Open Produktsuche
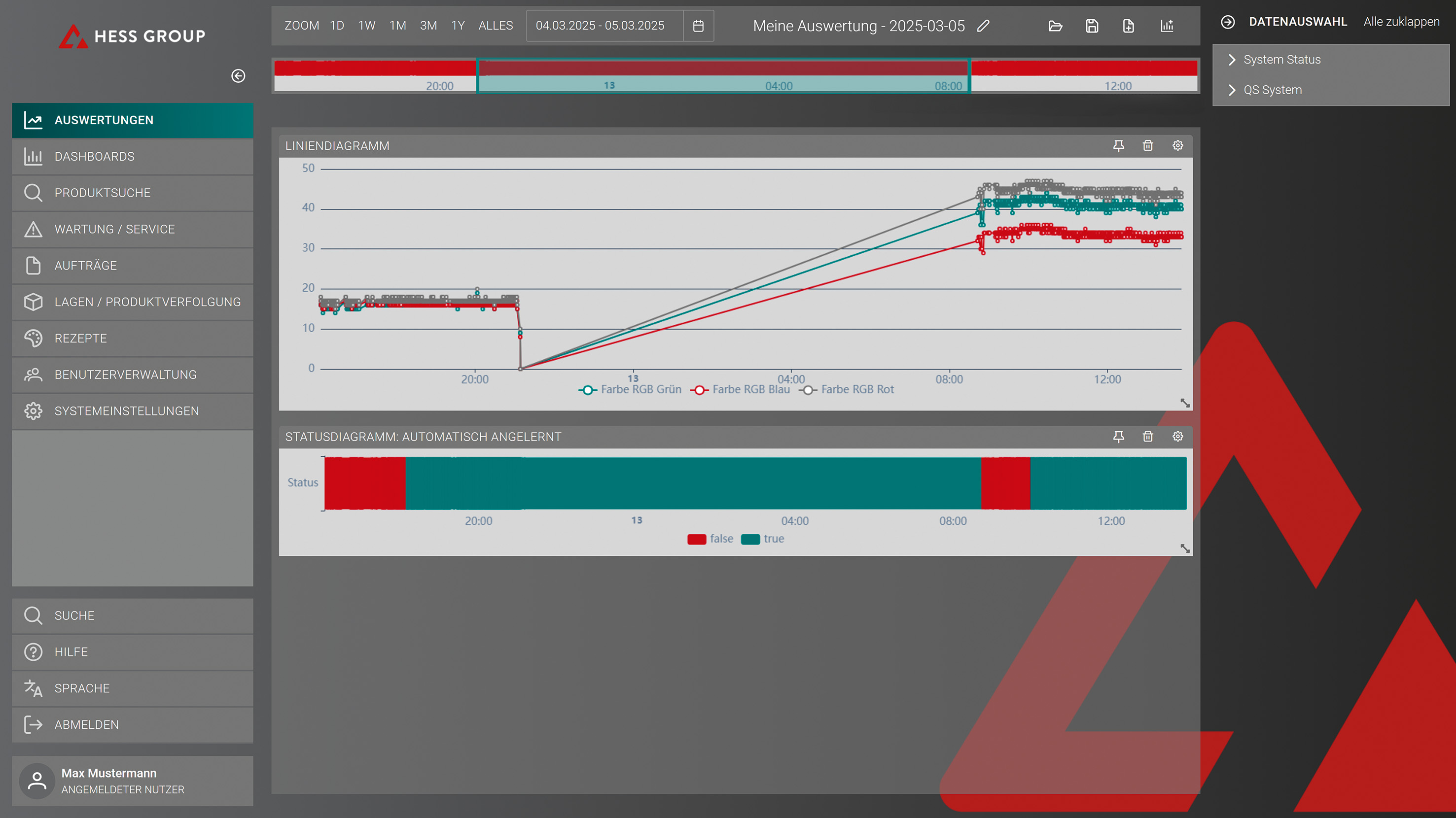1456x818 pixels. (132, 193)
